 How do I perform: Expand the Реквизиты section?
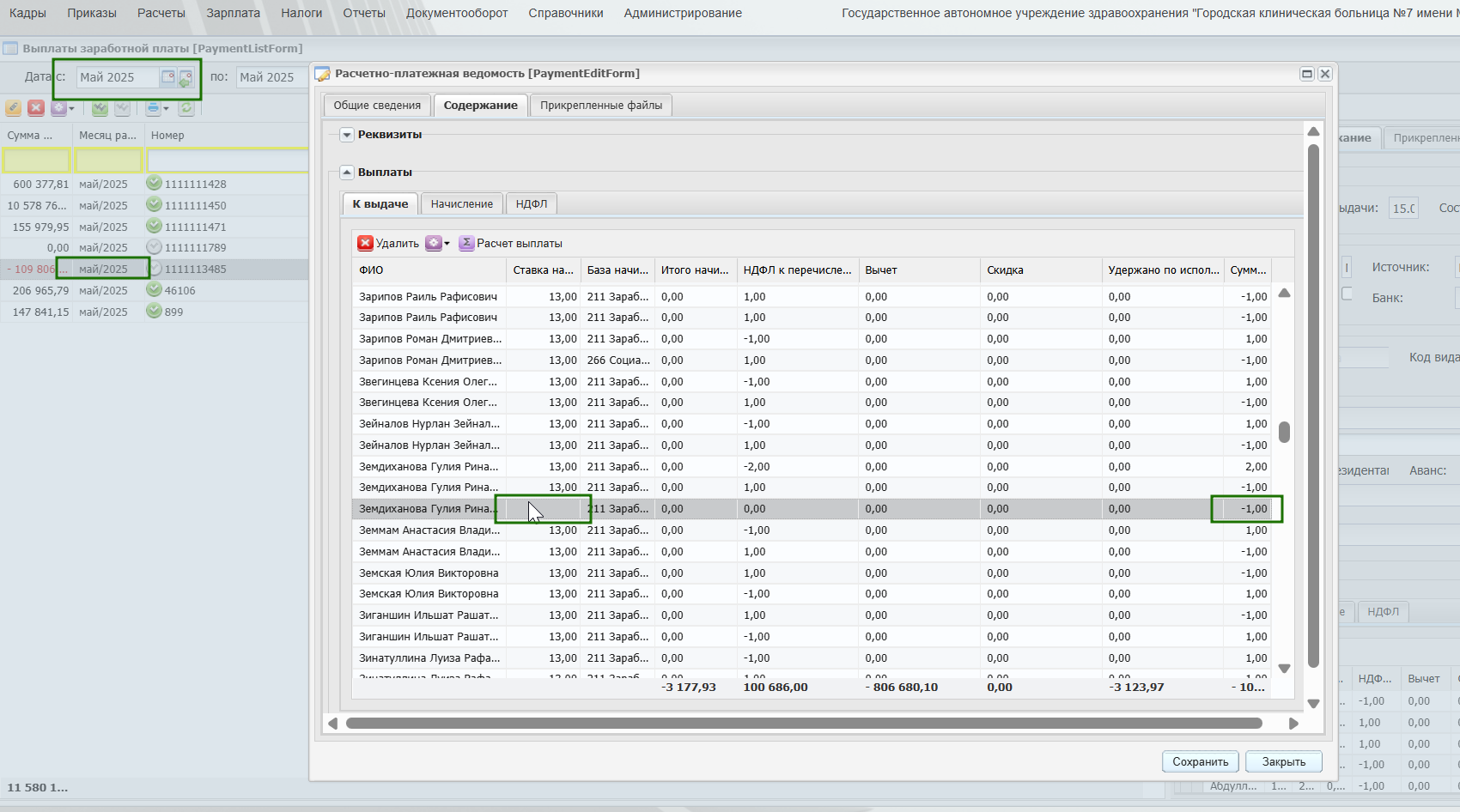click(347, 135)
